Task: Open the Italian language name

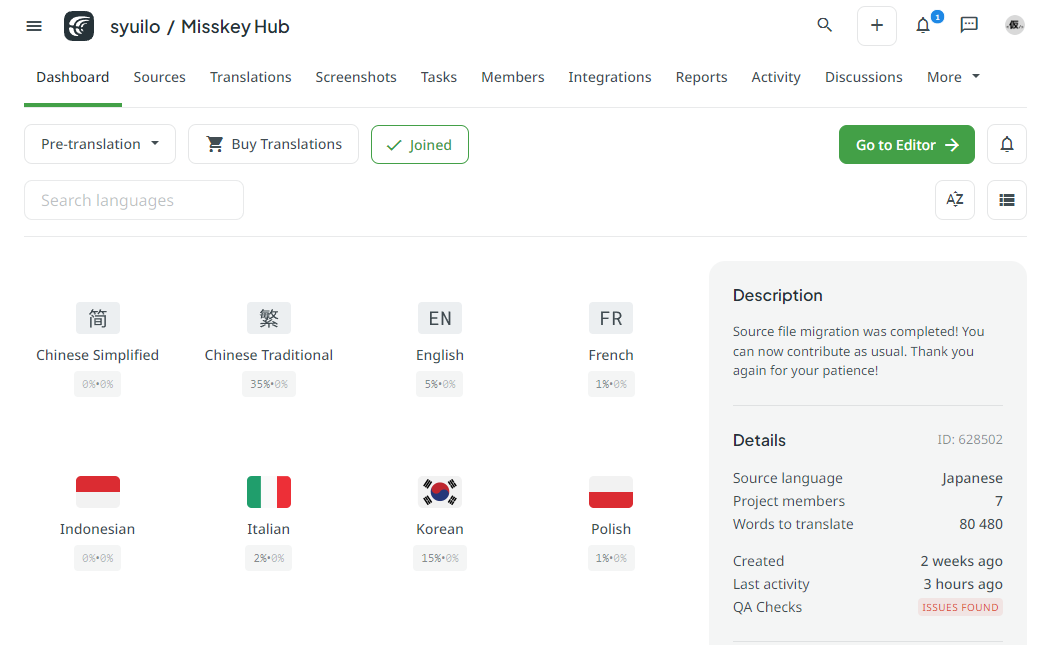Action: point(269,529)
